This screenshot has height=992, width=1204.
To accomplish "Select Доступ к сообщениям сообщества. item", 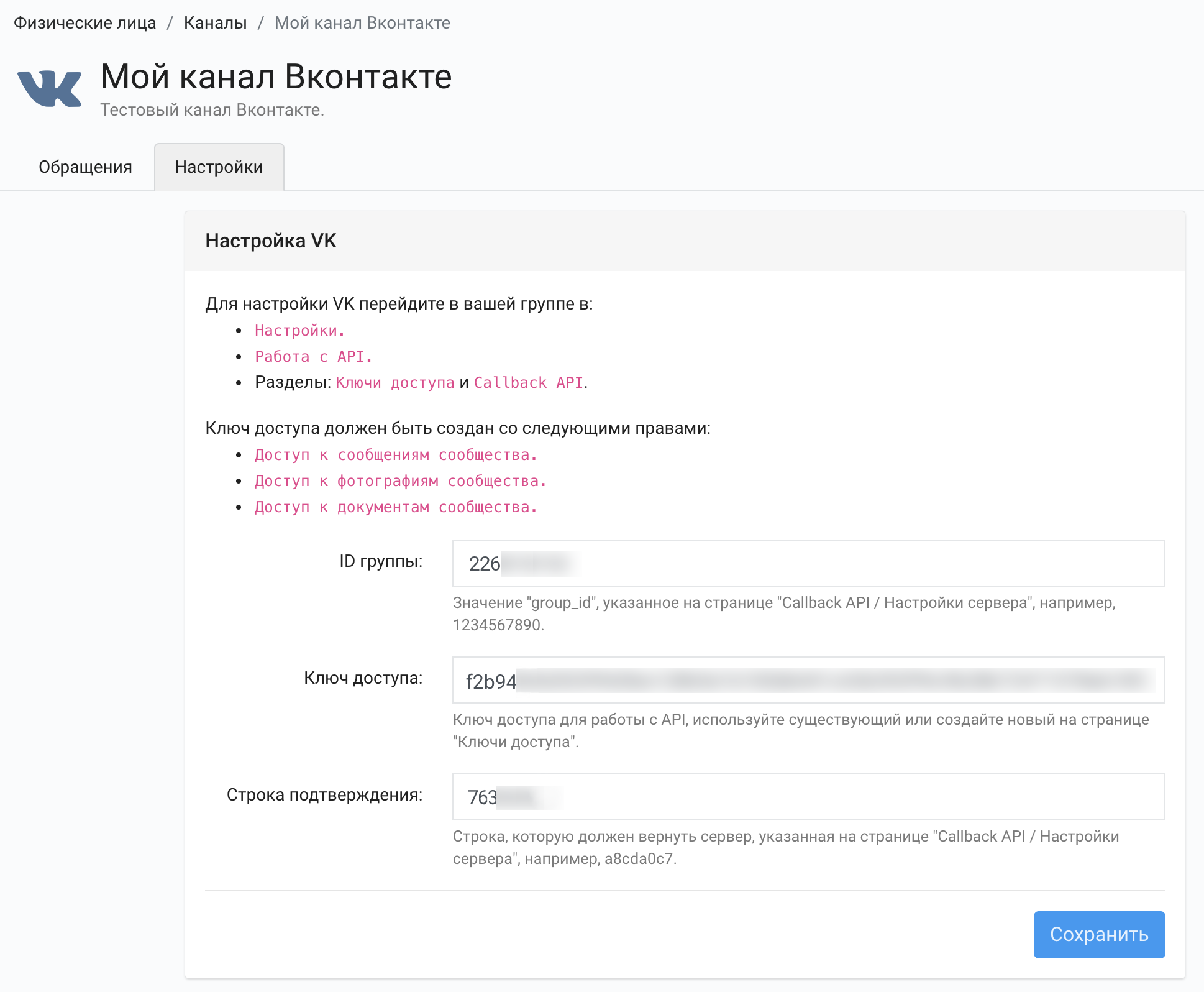I will pos(396,455).
